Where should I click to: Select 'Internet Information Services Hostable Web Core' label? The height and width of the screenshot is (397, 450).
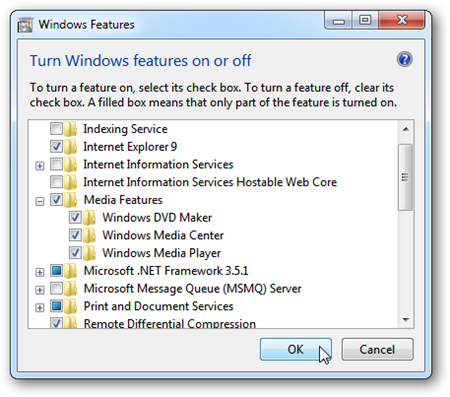point(210,182)
